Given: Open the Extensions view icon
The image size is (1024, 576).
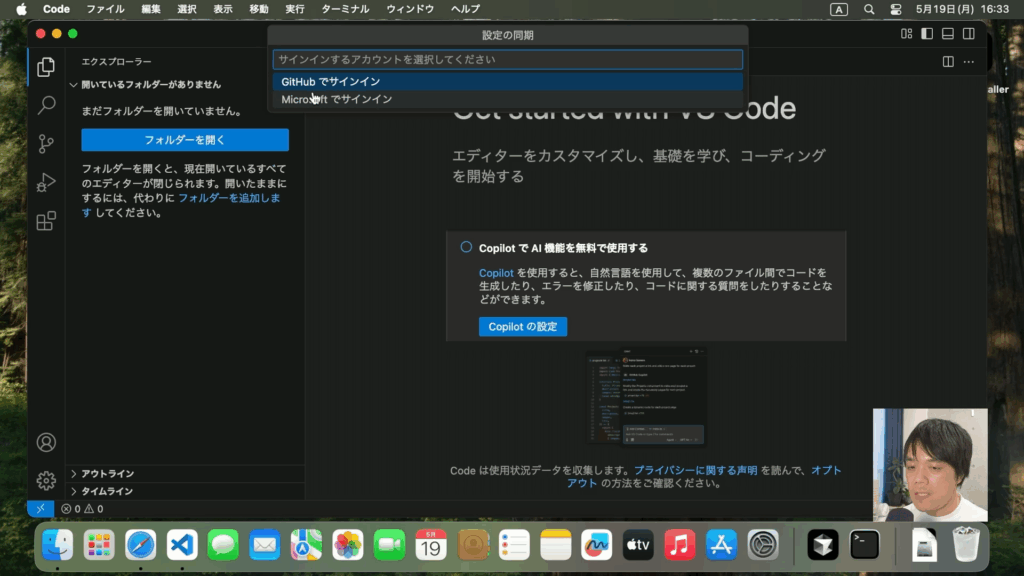Looking at the screenshot, I should click(x=46, y=221).
